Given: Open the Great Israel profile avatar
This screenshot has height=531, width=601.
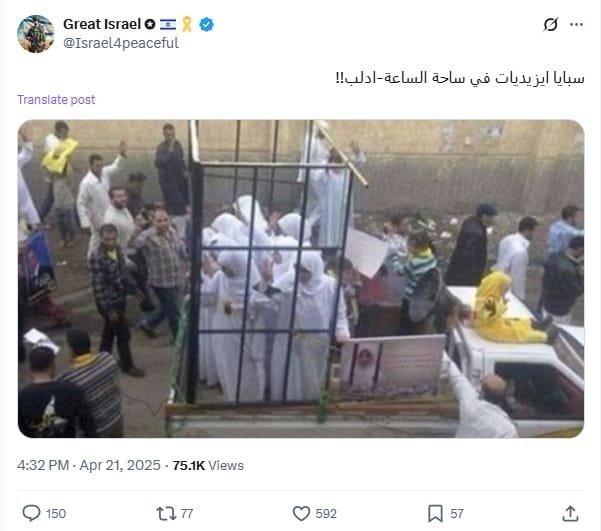Looking at the screenshot, I should pyautogui.click(x=36, y=34).
